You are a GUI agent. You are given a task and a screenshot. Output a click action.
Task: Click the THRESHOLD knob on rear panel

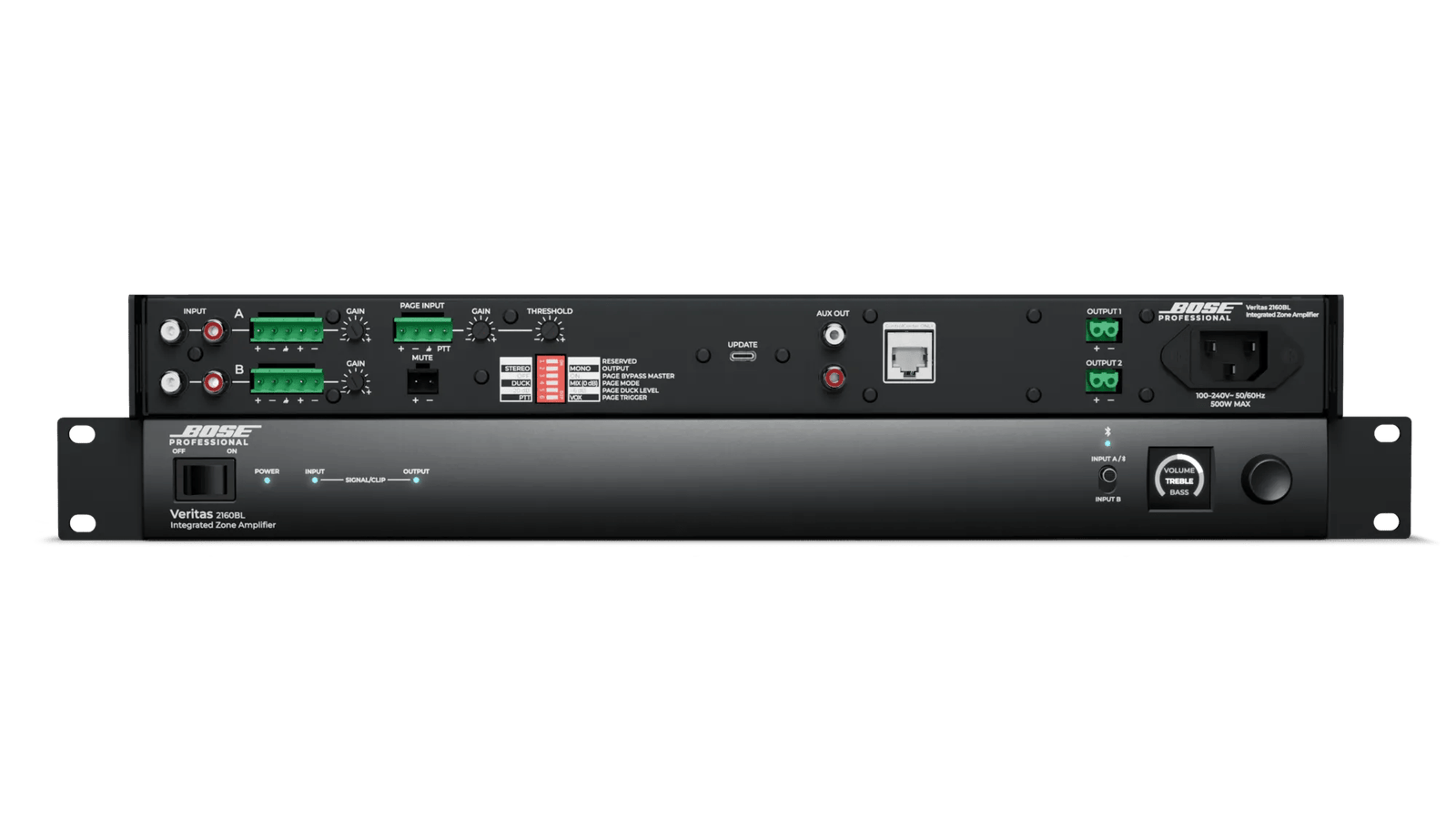(x=549, y=330)
